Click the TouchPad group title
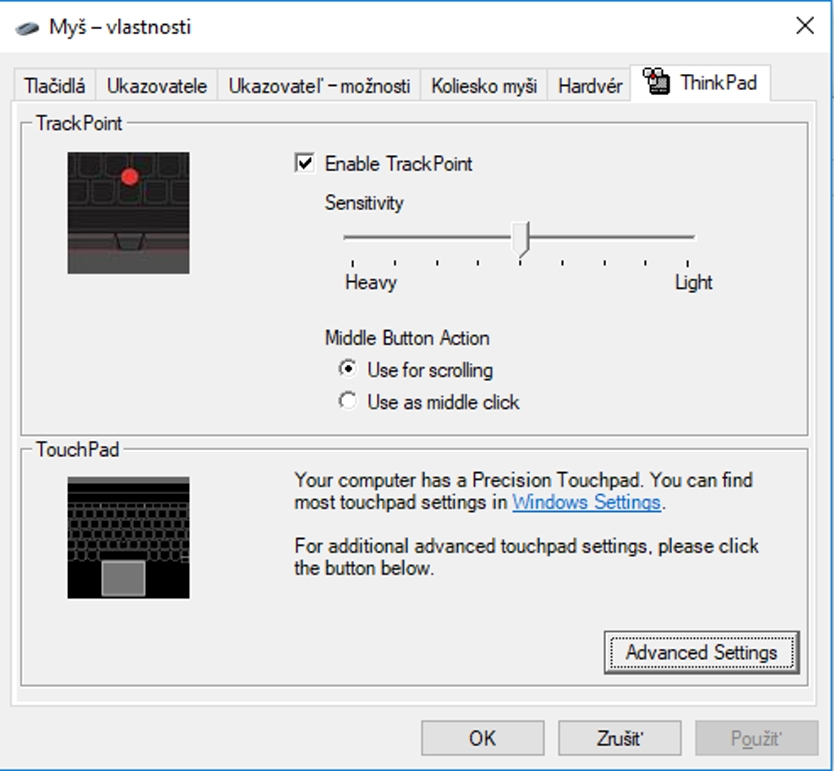Viewport: 834px width, 771px height. (78, 450)
